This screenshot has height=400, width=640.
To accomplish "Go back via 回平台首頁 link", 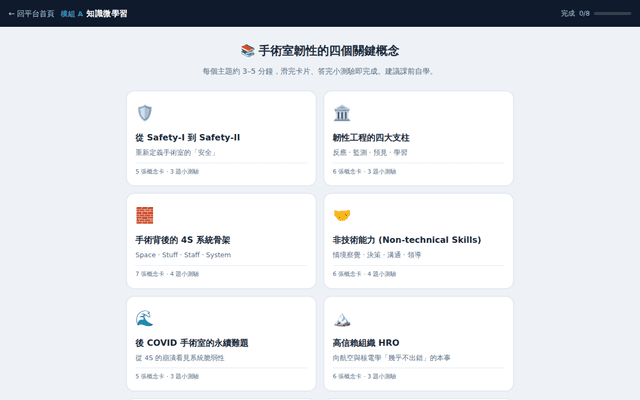I will pos(31,13).
